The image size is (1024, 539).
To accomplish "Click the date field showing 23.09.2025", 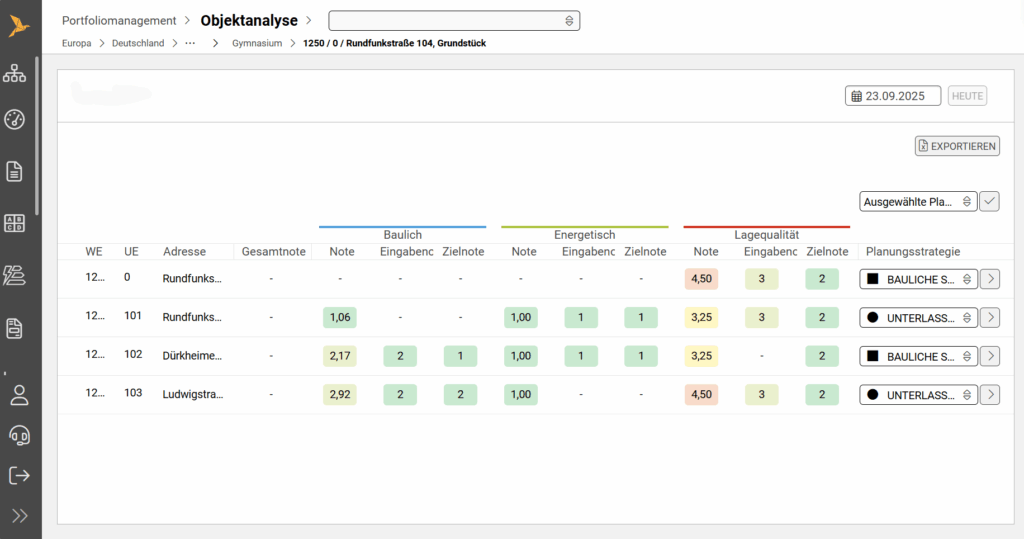I will [x=893, y=96].
